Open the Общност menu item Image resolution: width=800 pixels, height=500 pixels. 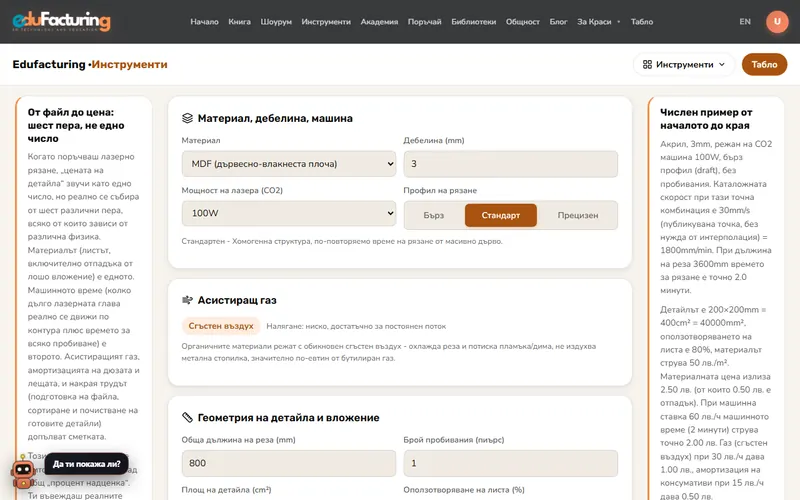pyautogui.click(x=522, y=22)
